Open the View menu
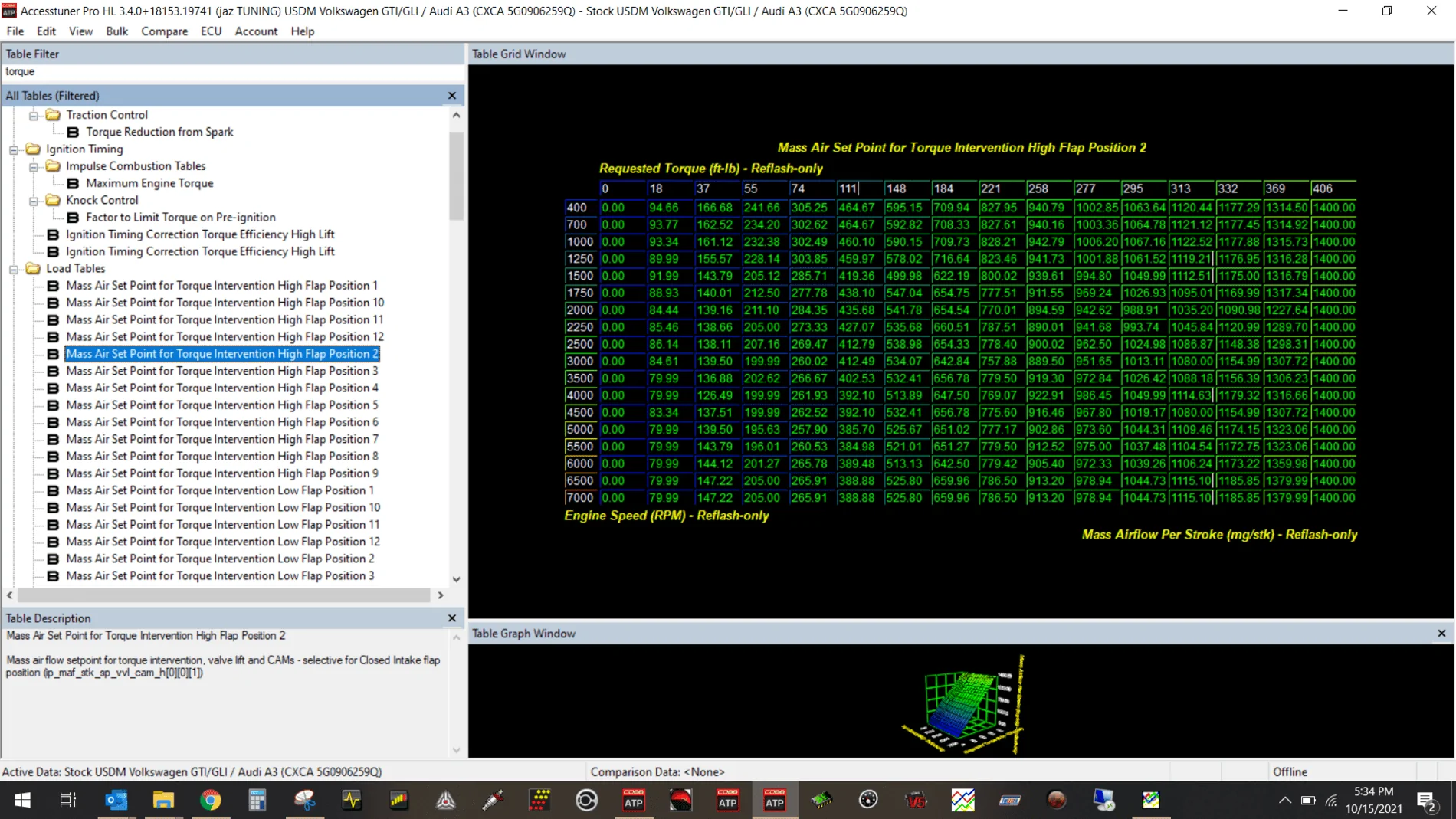 [x=80, y=31]
